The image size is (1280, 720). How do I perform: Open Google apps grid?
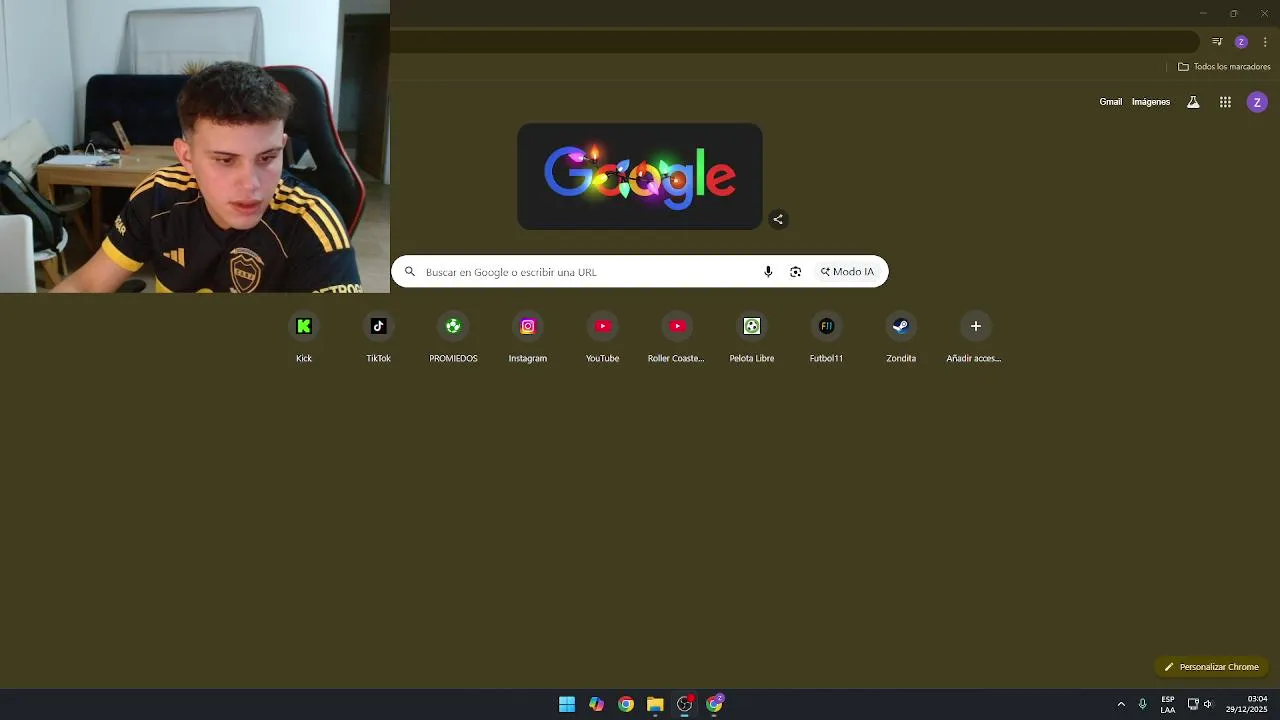pyautogui.click(x=1225, y=102)
